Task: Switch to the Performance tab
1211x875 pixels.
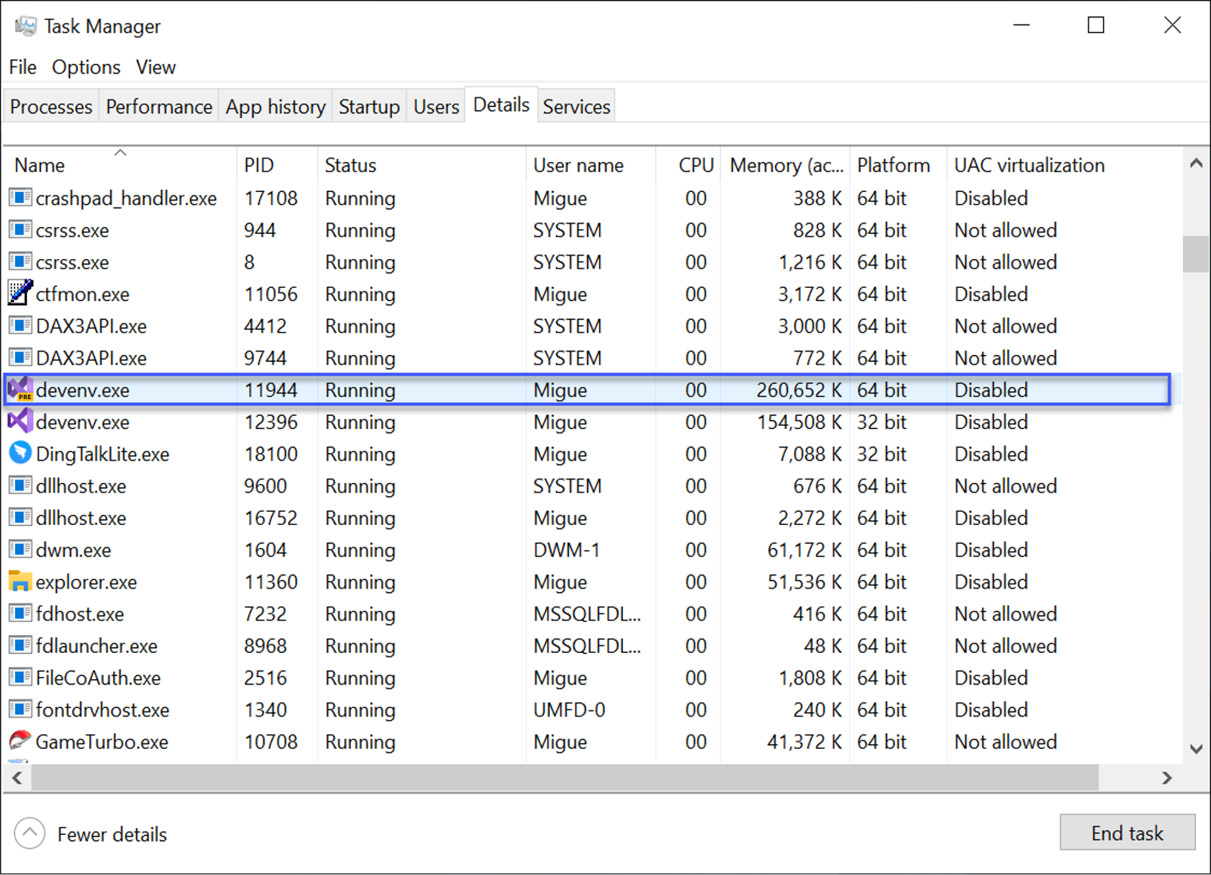Action: click(159, 107)
